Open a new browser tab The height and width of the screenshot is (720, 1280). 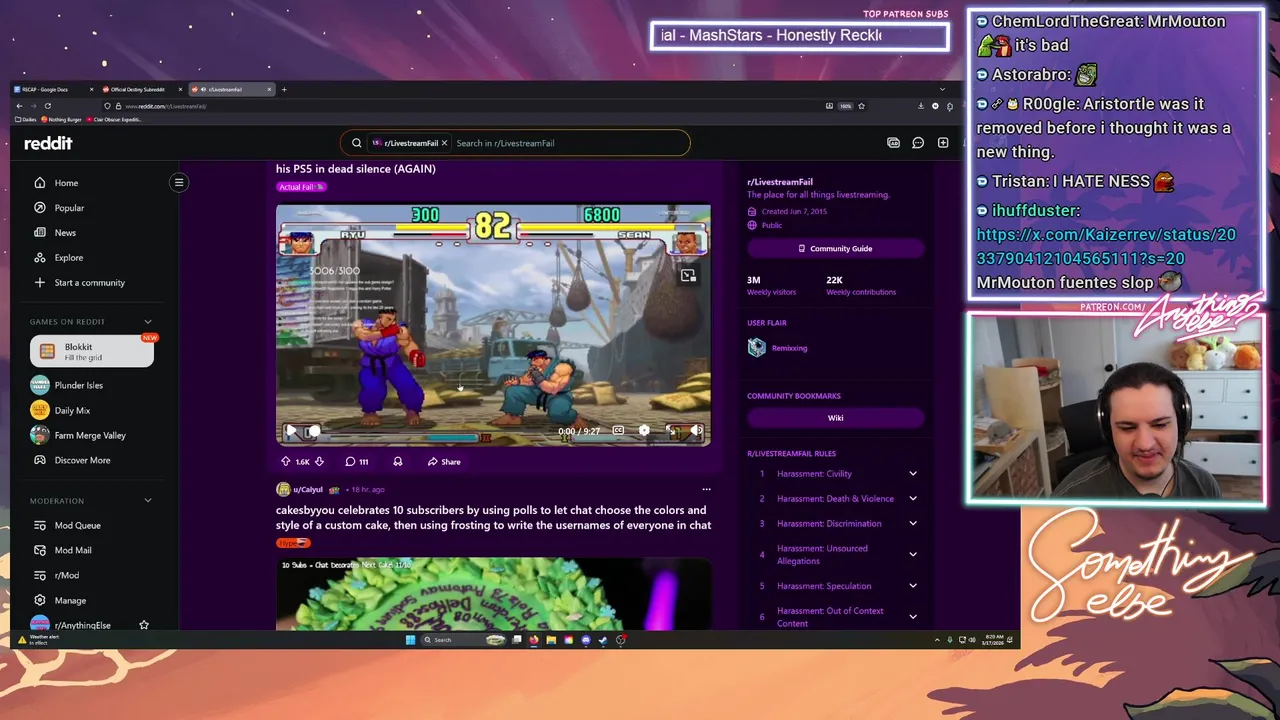pyautogui.click(x=284, y=89)
